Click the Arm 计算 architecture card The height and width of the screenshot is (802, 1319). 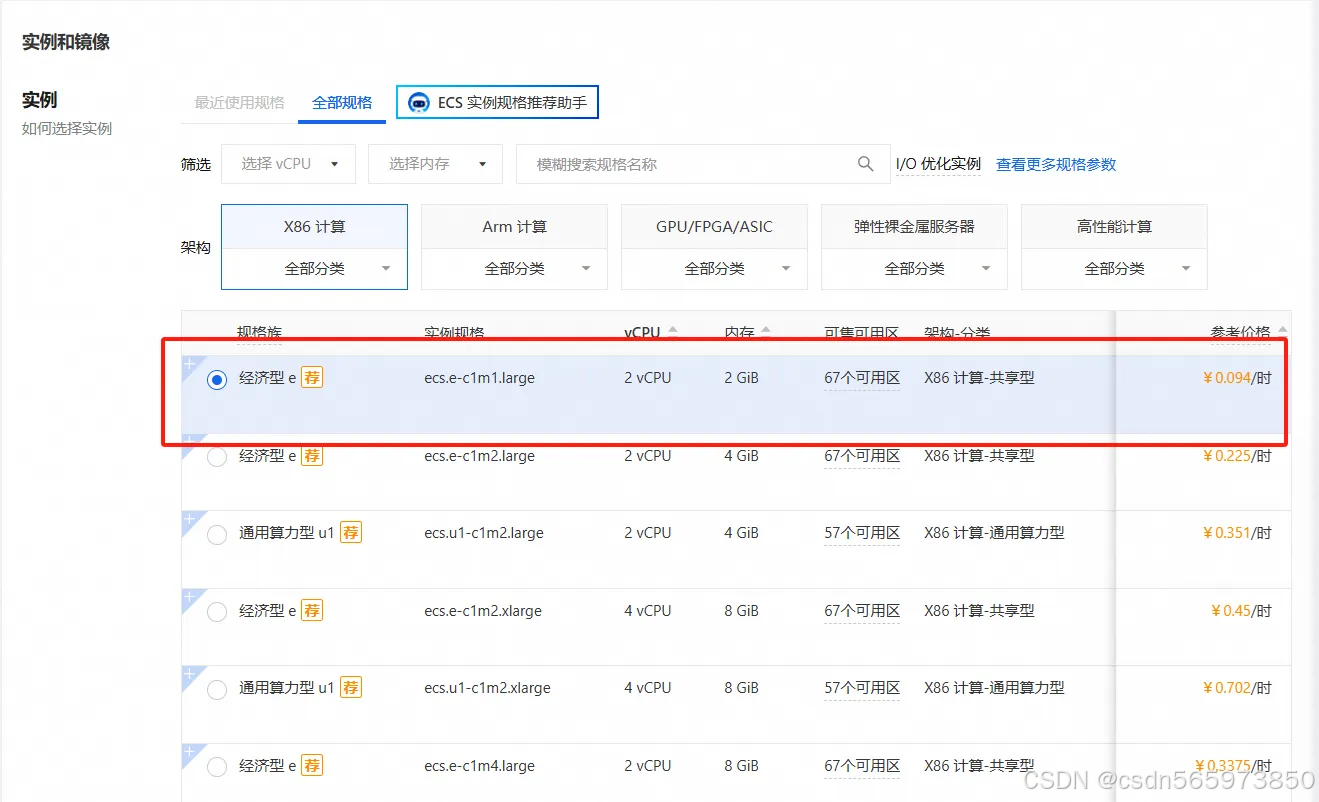pyautogui.click(x=514, y=226)
